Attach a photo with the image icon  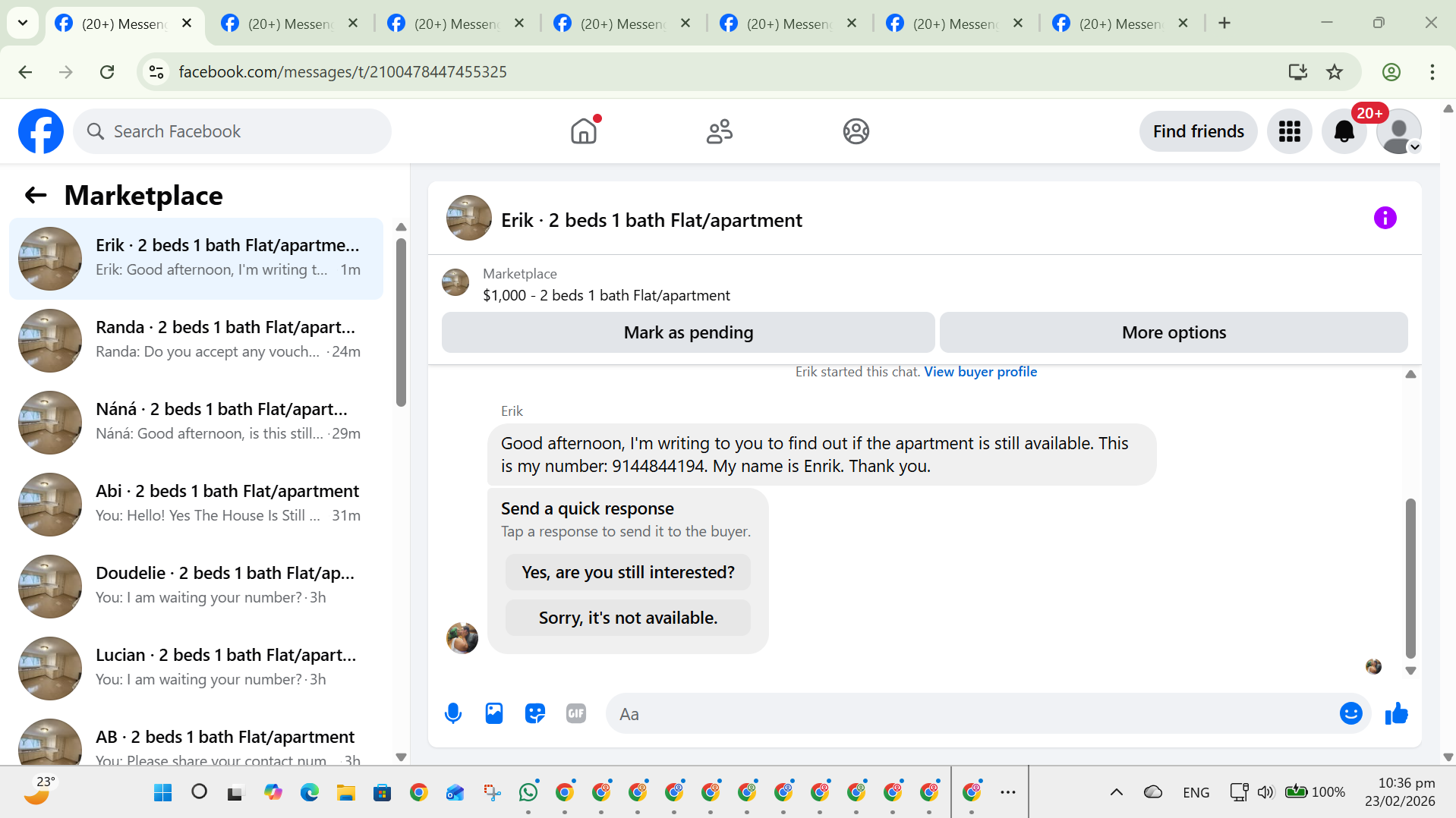click(x=494, y=713)
